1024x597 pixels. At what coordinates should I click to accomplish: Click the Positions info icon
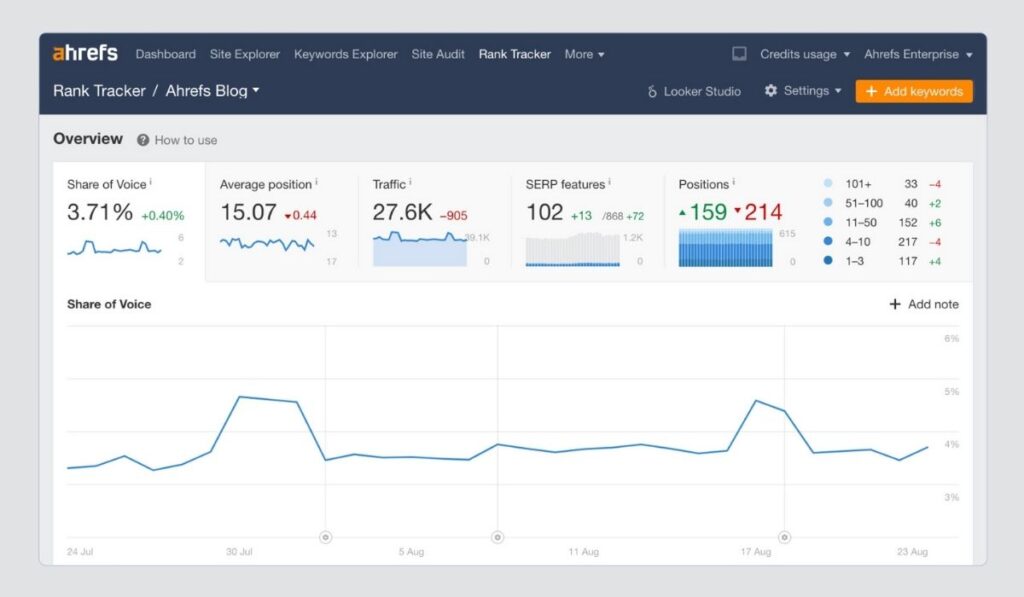733,182
